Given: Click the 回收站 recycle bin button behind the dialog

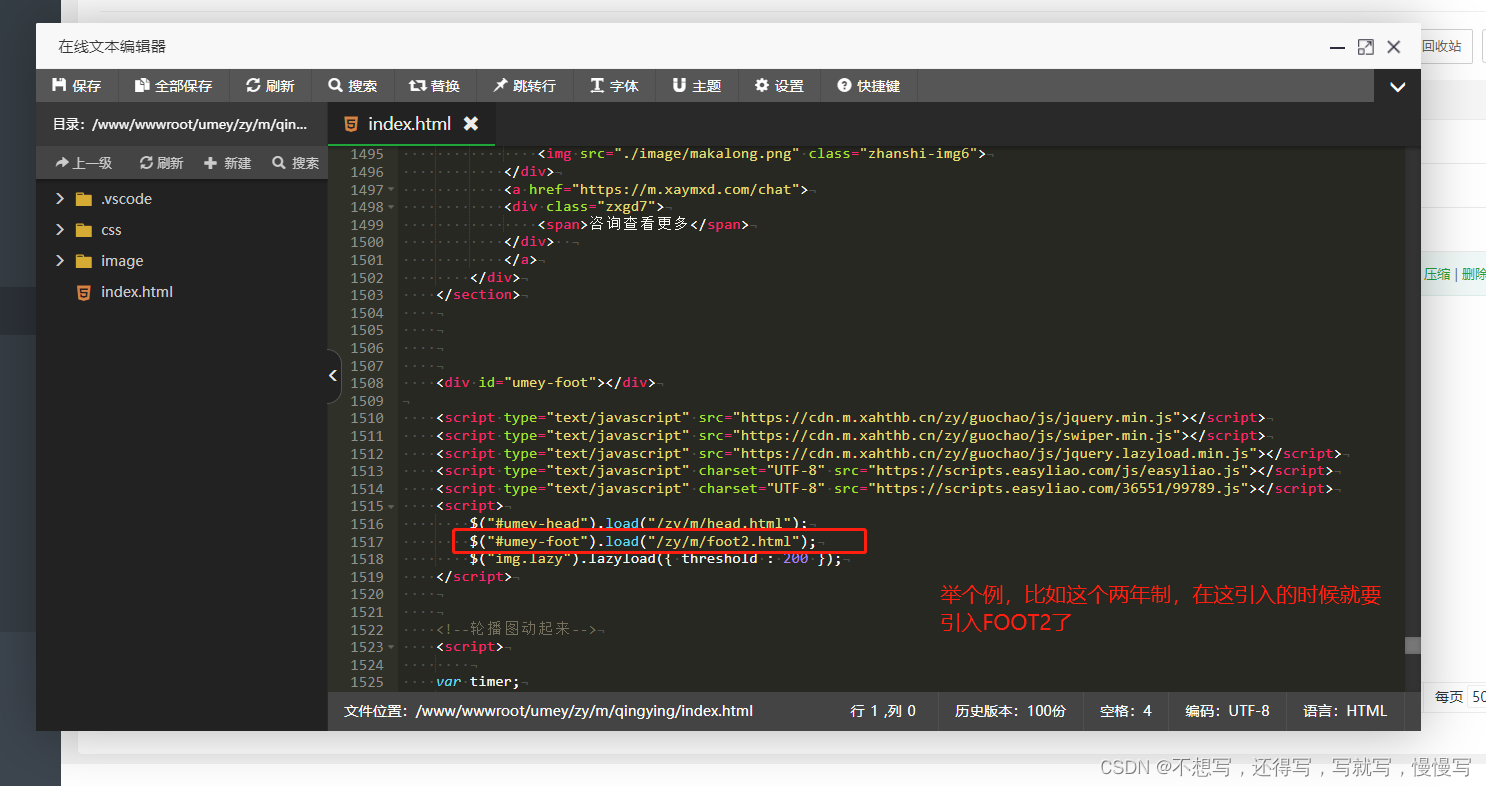Looking at the screenshot, I should coord(1442,46).
